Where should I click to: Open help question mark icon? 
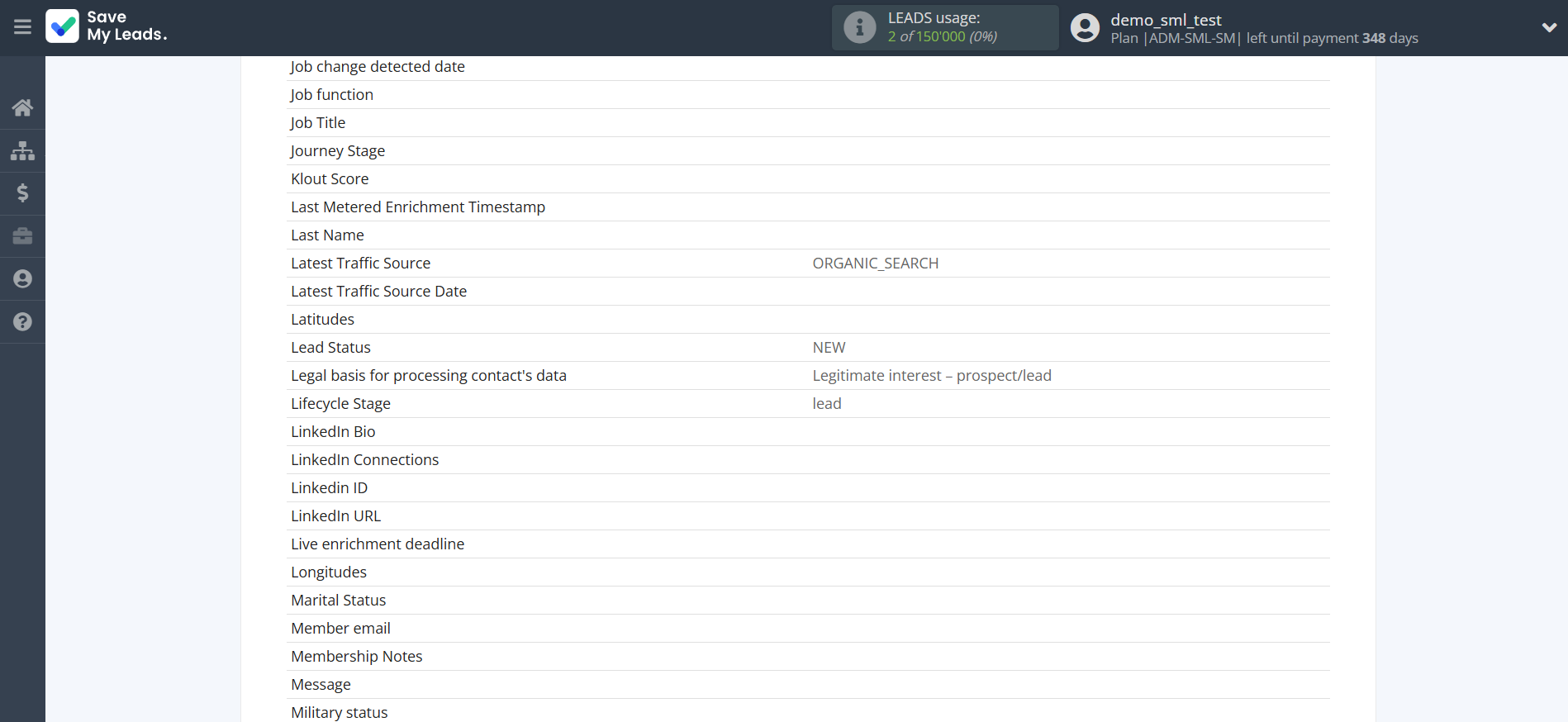(22, 322)
